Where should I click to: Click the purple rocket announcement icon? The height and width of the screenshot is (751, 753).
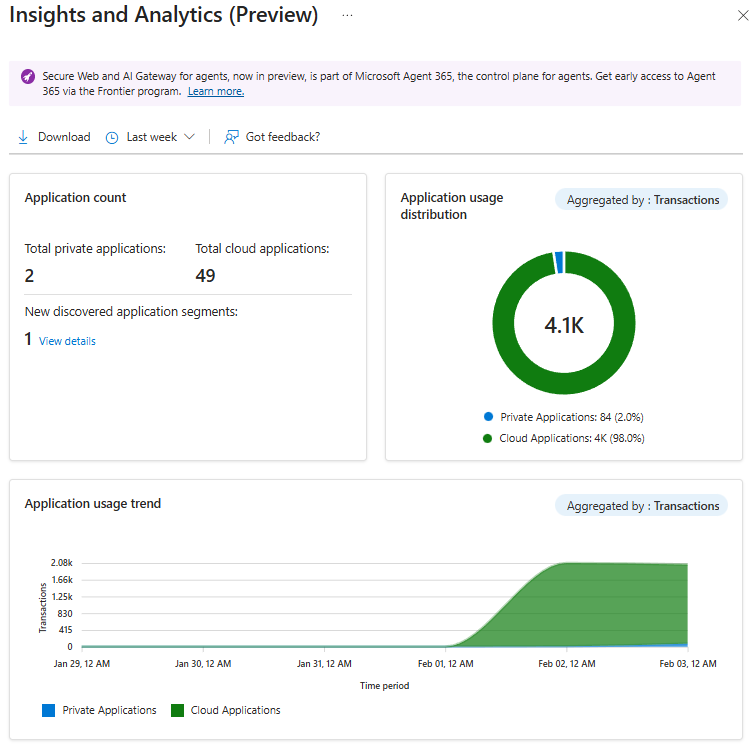(x=28, y=77)
